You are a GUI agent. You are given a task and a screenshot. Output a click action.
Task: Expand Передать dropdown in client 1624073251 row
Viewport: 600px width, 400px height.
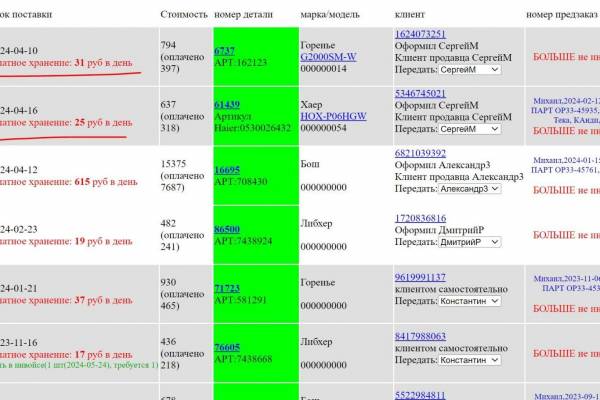[x=469, y=70]
